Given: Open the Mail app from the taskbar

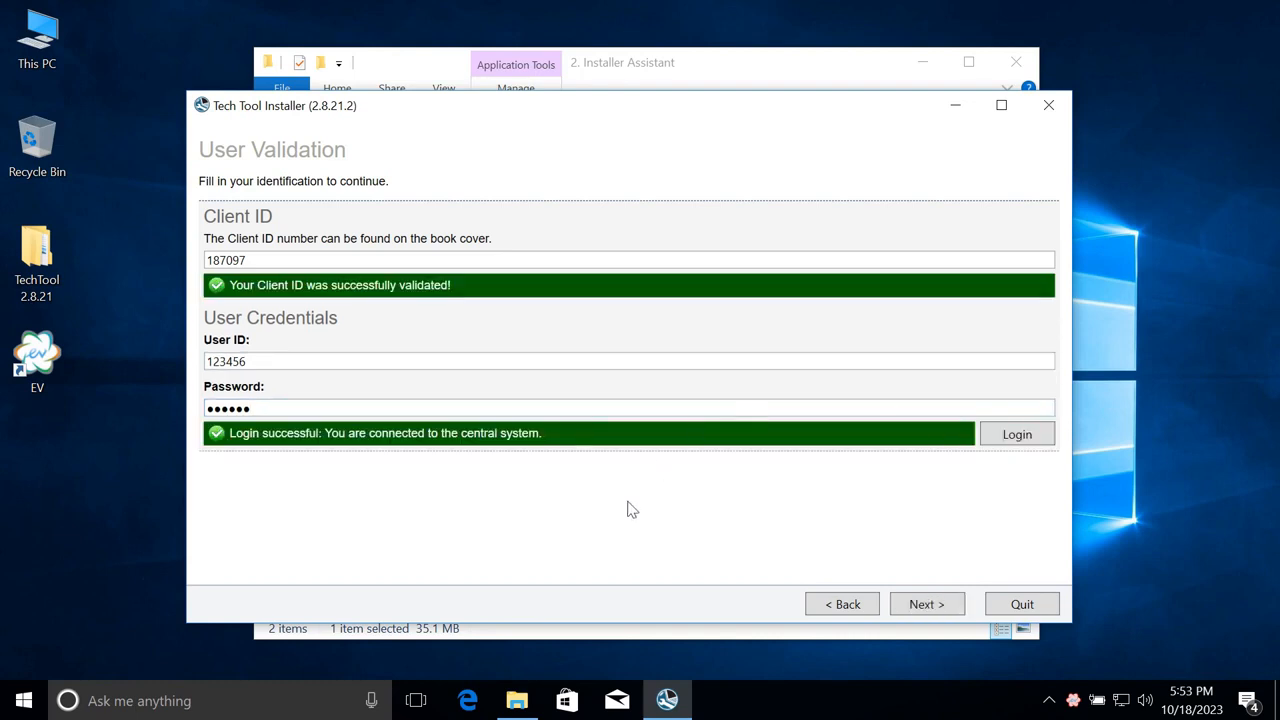Looking at the screenshot, I should pyautogui.click(x=617, y=700).
